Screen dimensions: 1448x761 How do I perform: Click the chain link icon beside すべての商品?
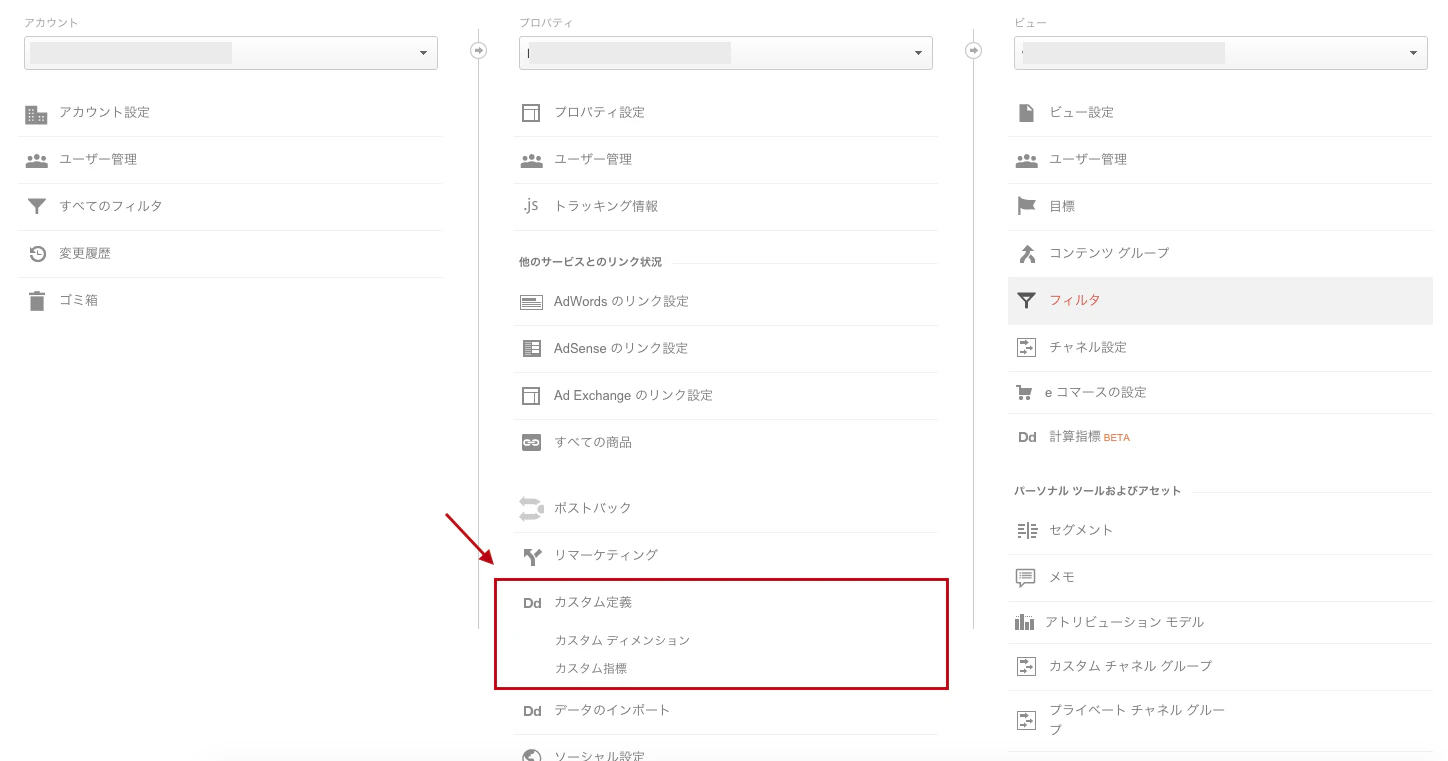pyautogui.click(x=531, y=442)
